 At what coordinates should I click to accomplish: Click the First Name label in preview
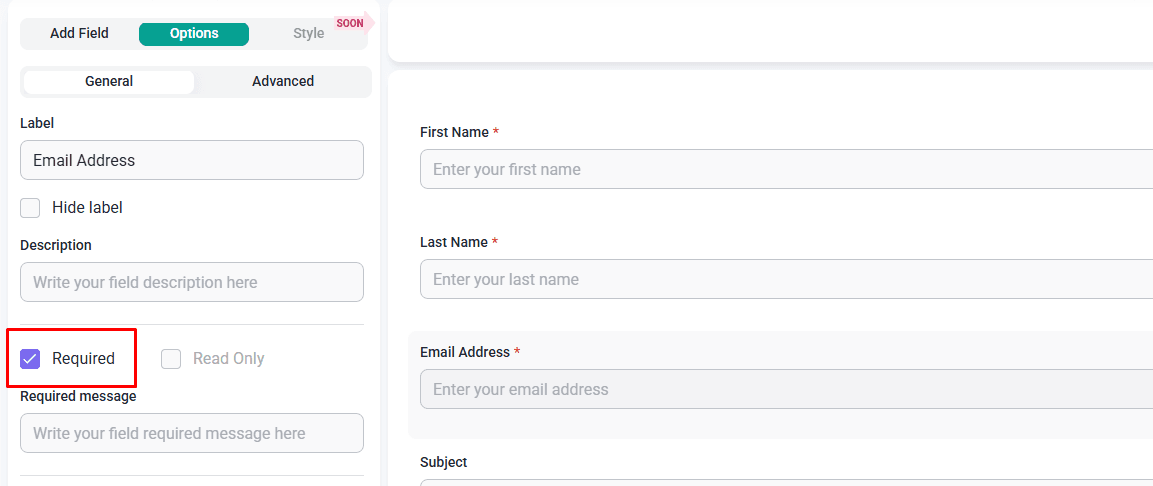[x=454, y=132]
